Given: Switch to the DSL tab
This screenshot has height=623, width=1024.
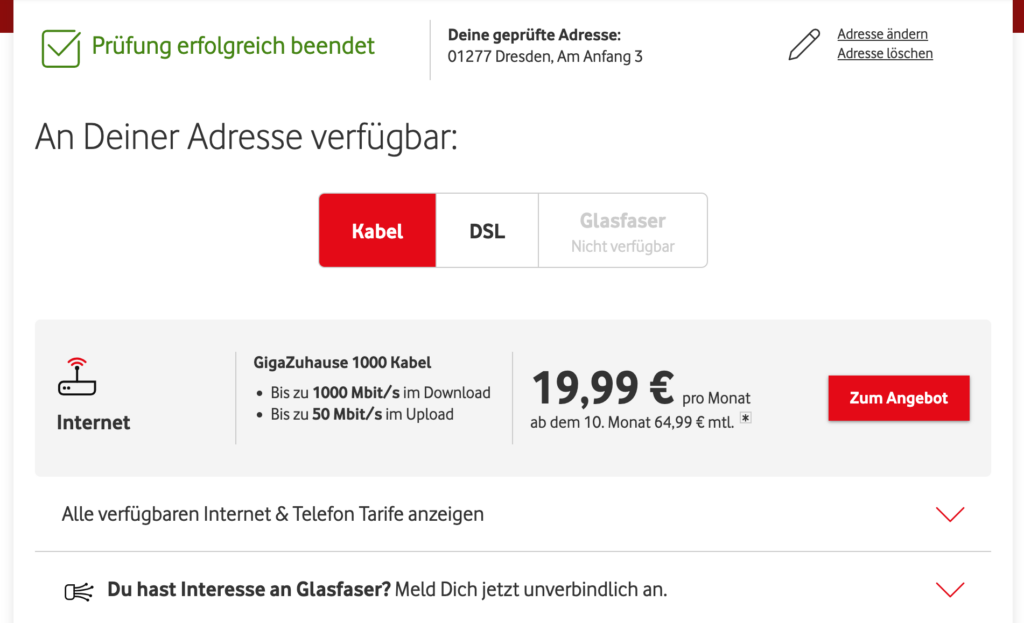Looking at the screenshot, I should pyautogui.click(x=486, y=230).
